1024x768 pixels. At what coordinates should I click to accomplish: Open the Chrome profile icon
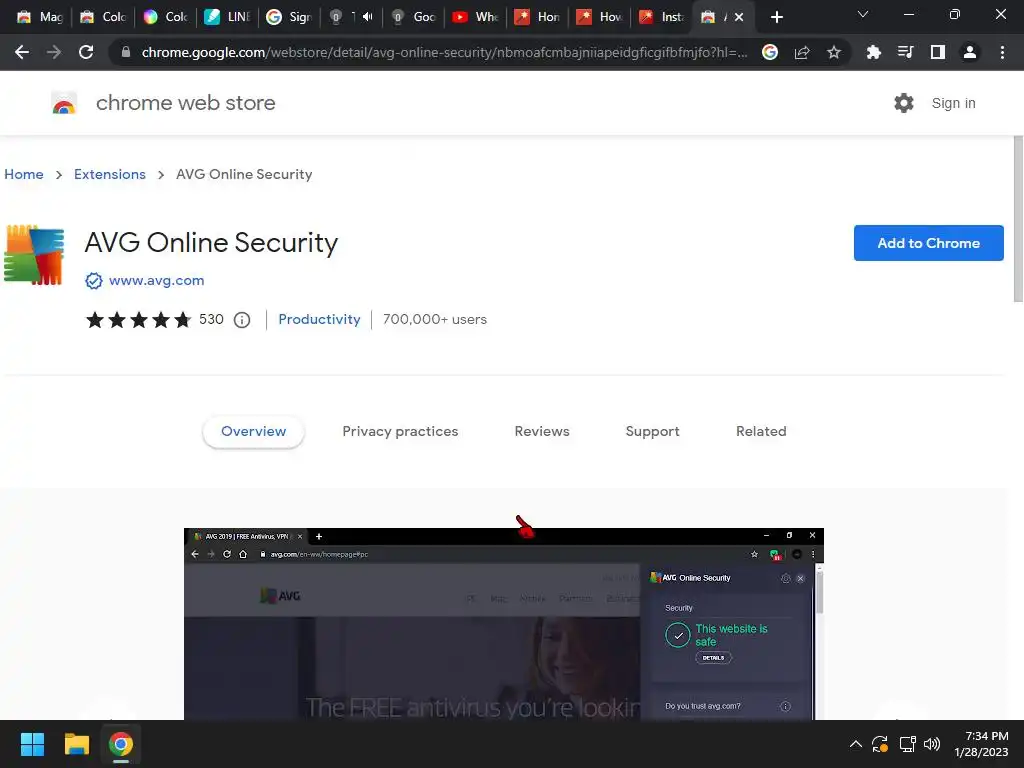[x=970, y=52]
